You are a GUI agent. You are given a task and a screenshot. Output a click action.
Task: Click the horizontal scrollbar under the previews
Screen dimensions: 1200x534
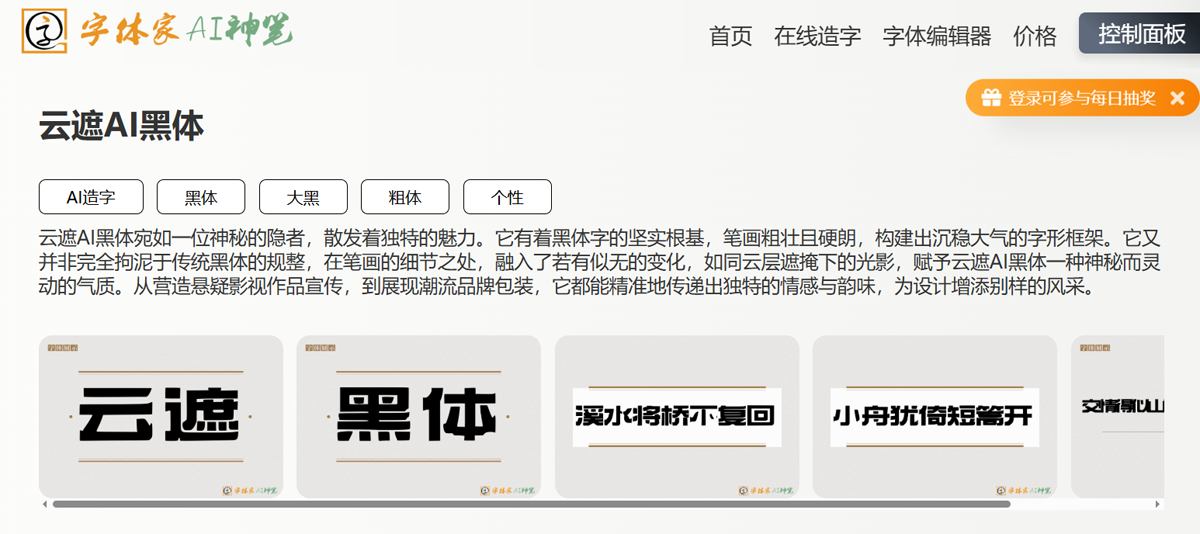click(x=530, y=504)
